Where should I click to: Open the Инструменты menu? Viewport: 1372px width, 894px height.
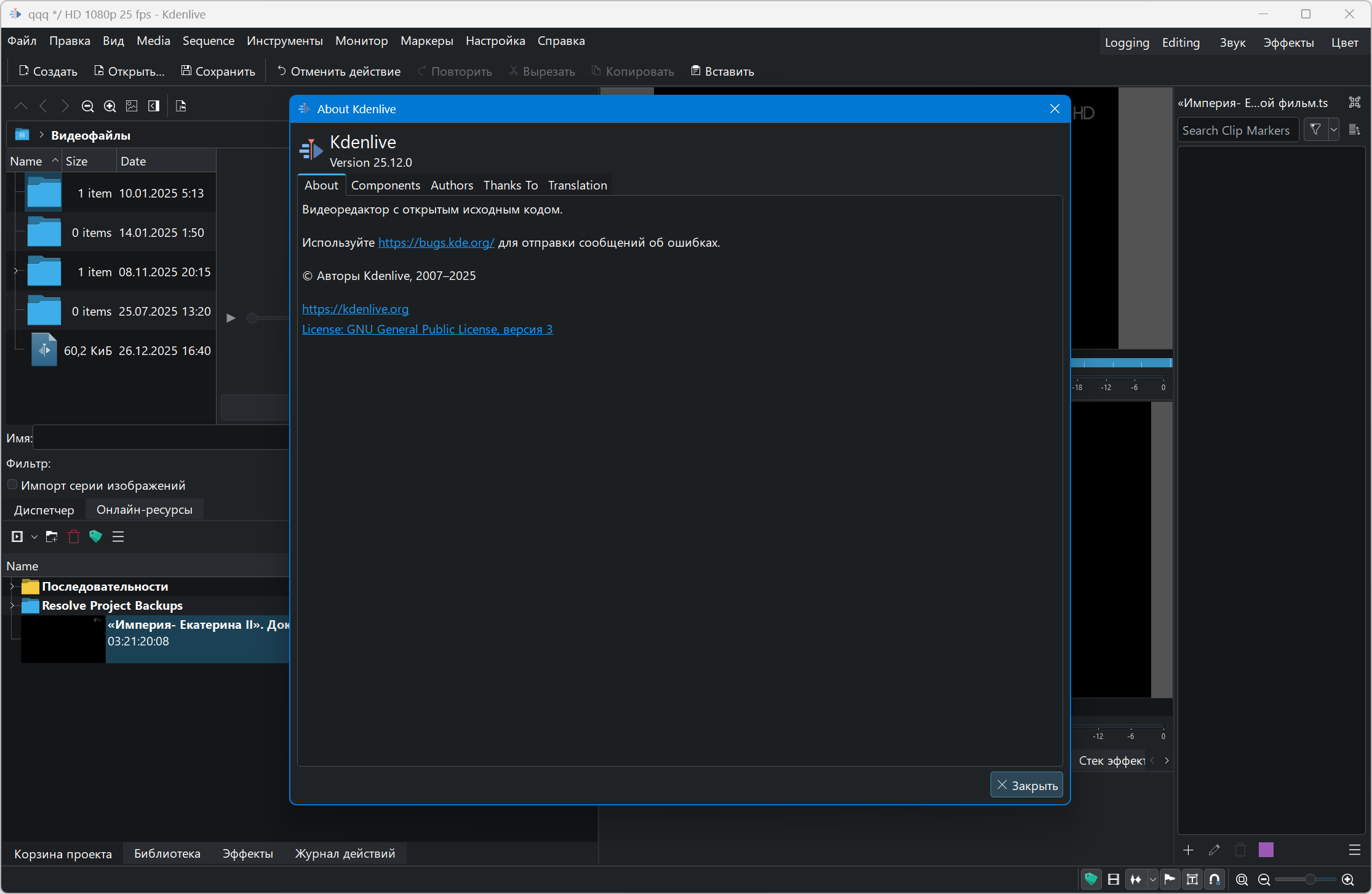[284, 41]
